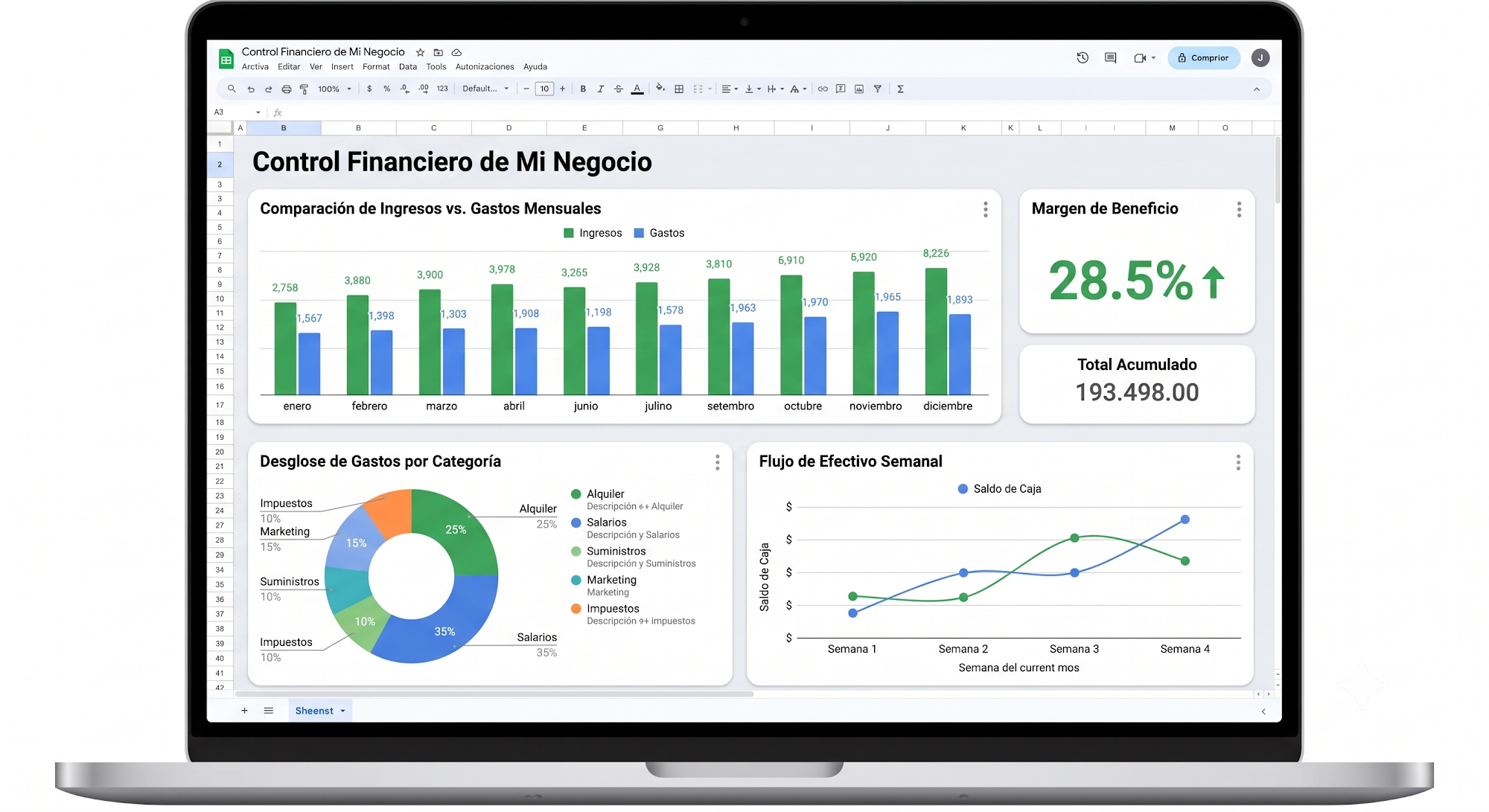
Task: Click the Comprior share button
Action: pos(1203,58)
